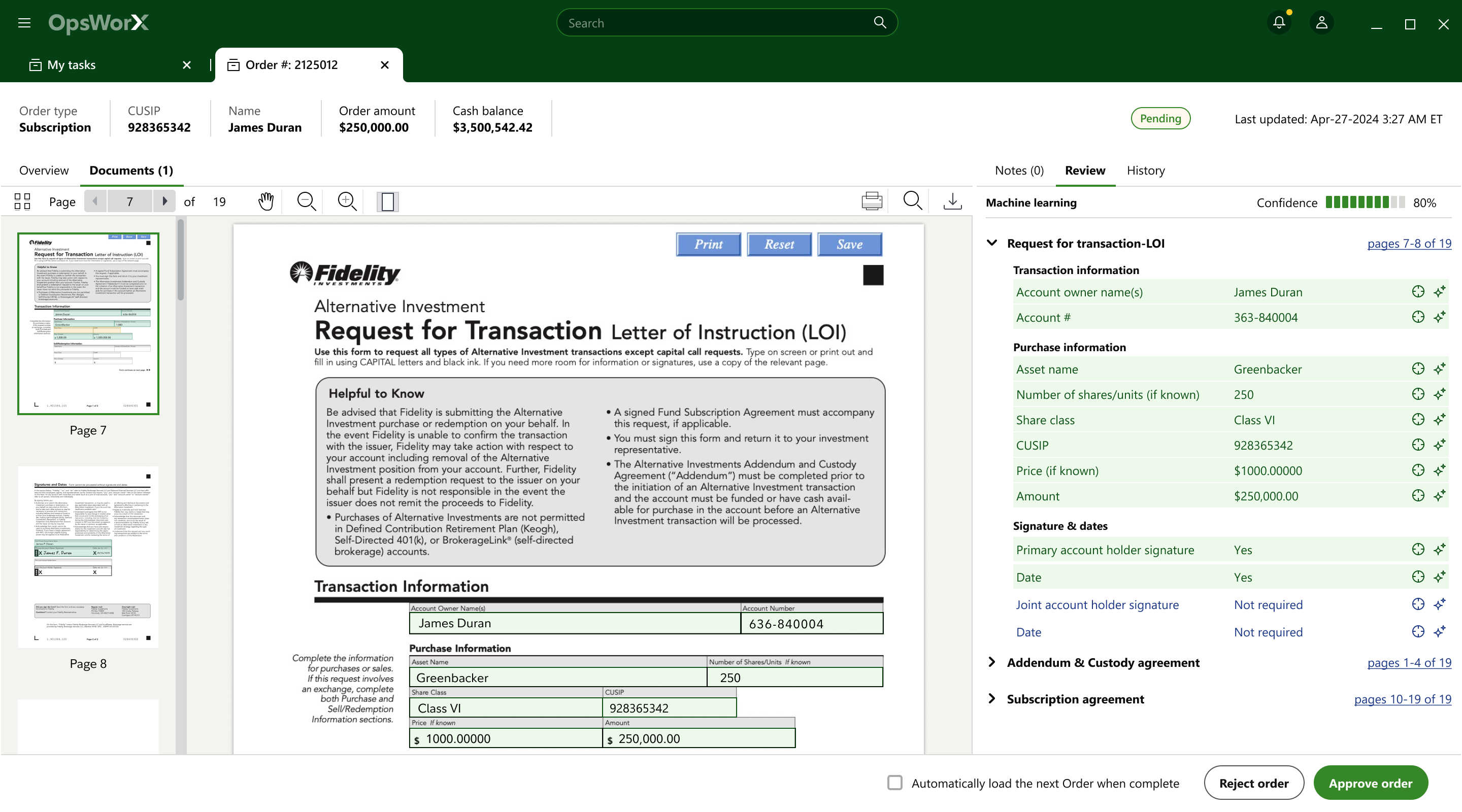Click the thumbnail panel vertical scrollbar
The width and height of the screenshot is (1462, 812).
(x=181, y=261)
